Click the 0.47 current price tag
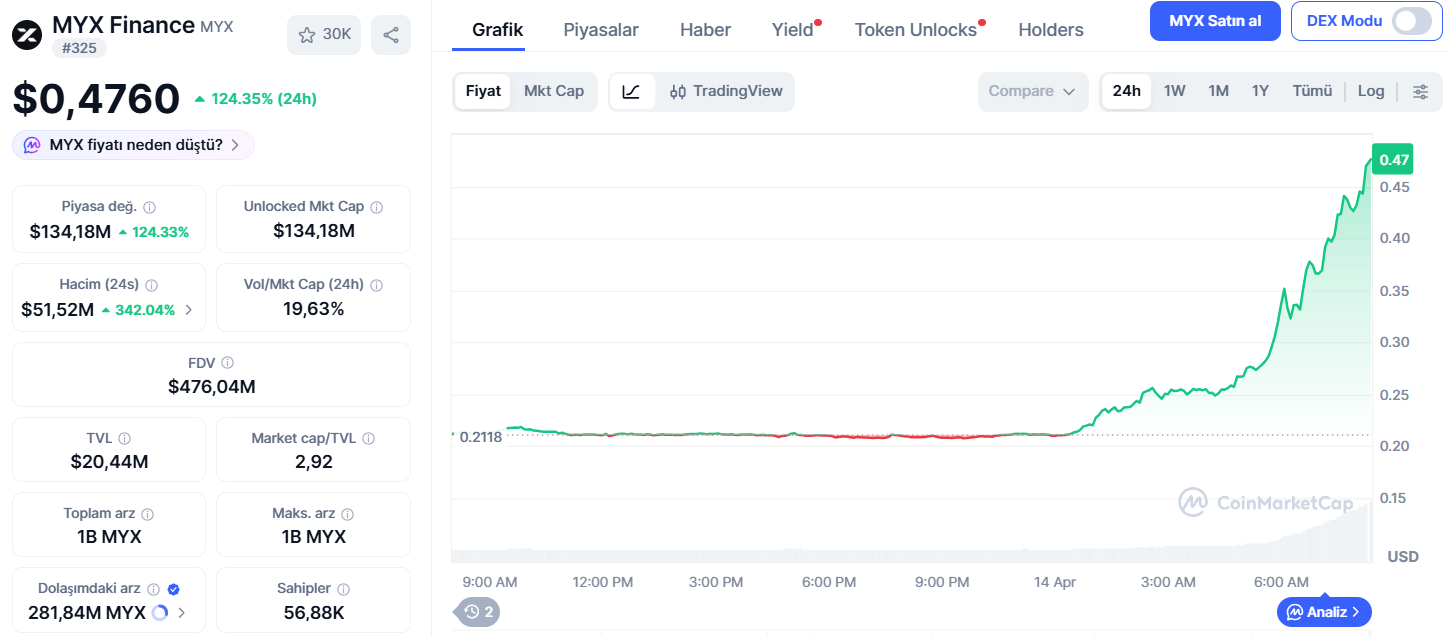1448x636 pixels. (1393, 160)
